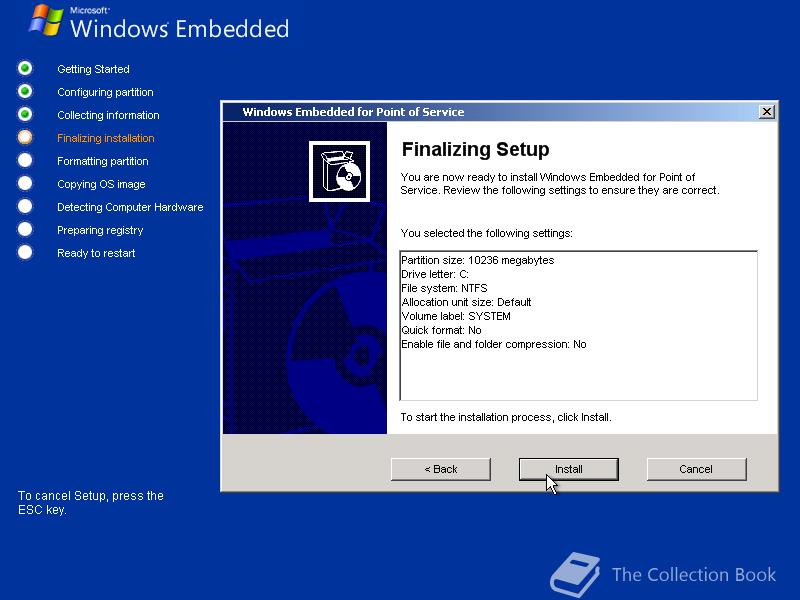This screenshot has width=800, height=600.
Task: Click the orange 'Finalizing installation' step label
Action: (106, 138)
